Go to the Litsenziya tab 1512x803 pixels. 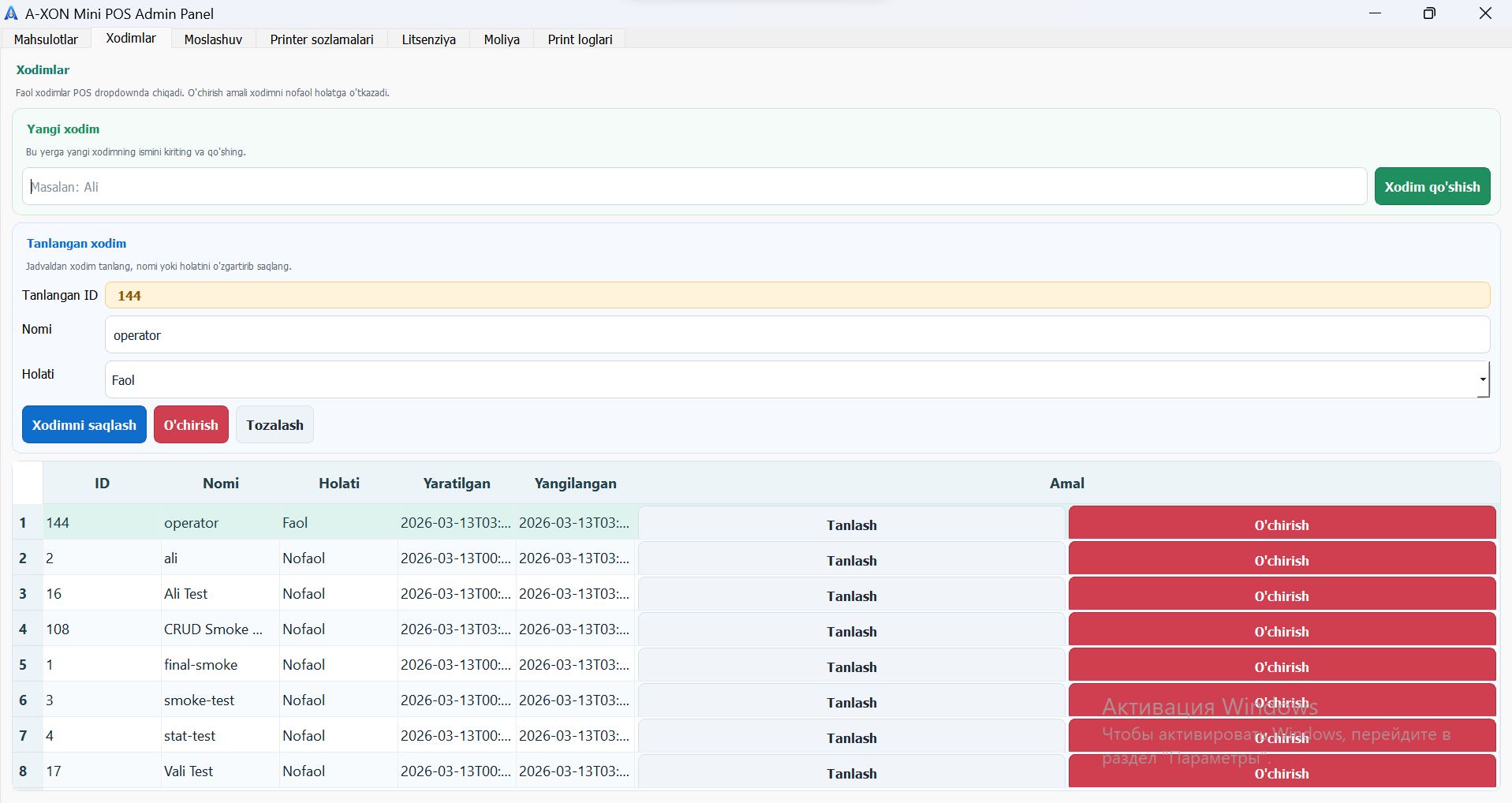point(428,39)
